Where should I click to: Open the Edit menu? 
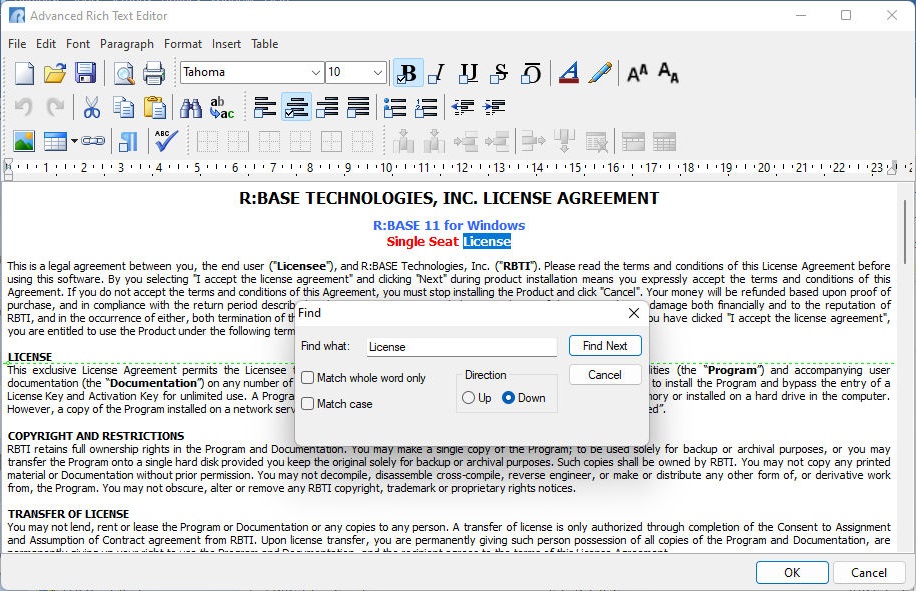[46, 44]
